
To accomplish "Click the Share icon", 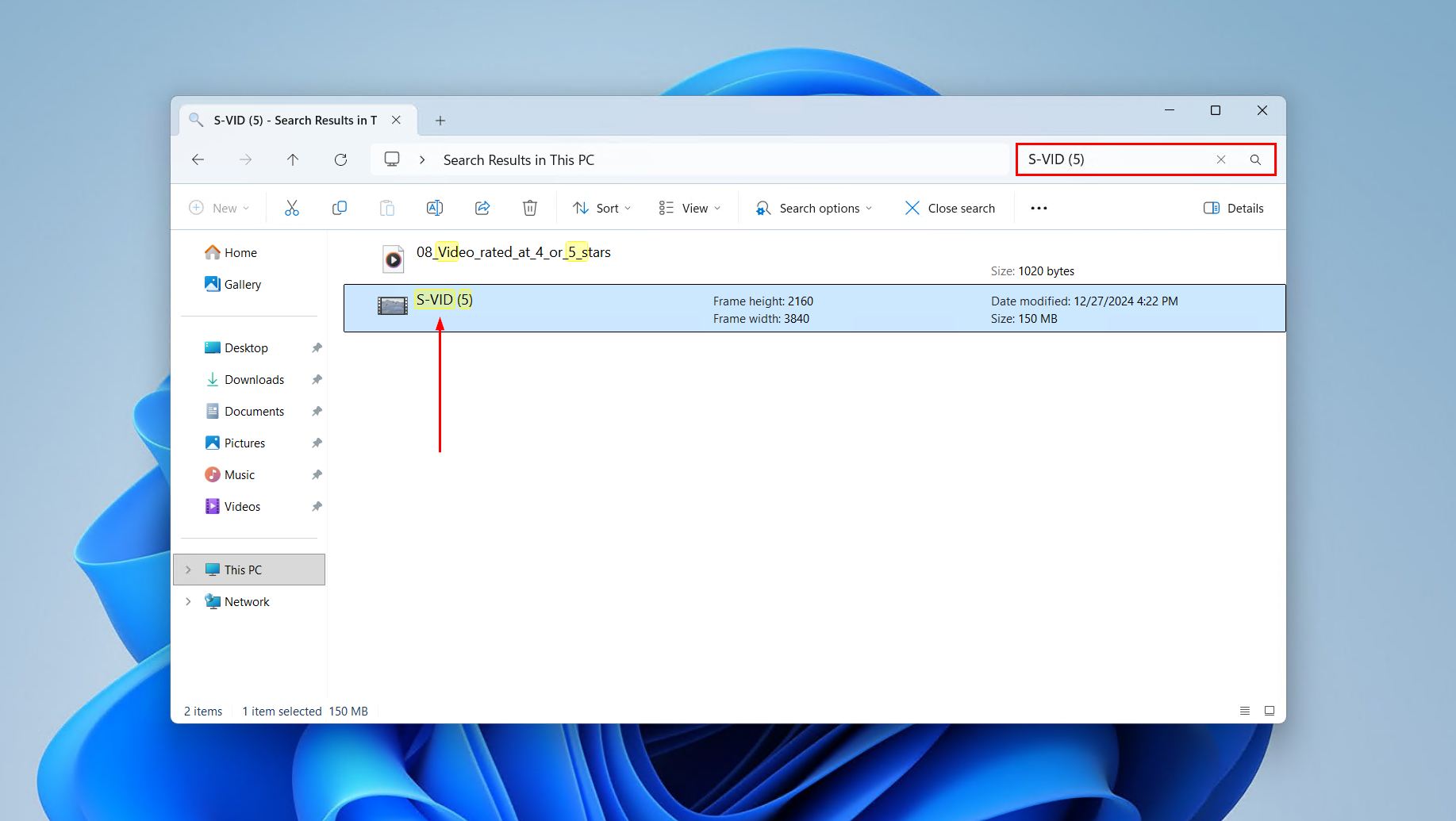I will (x=482, y=208).
